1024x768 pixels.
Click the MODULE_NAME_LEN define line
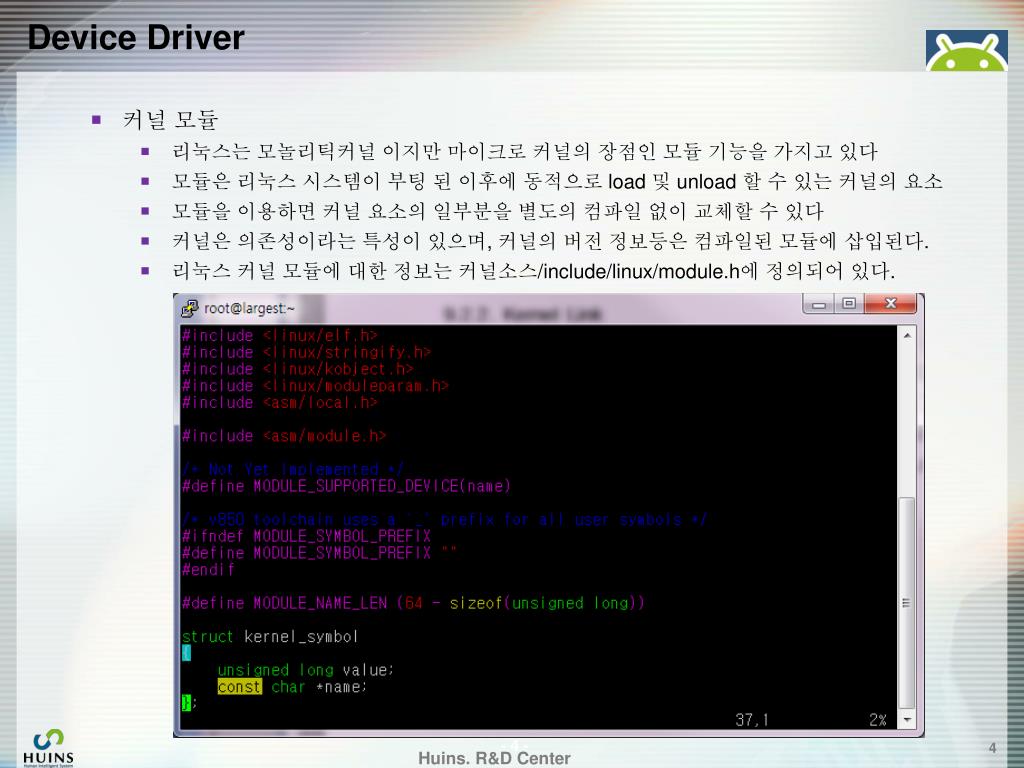pyautogui.click(x=412, y=603)
